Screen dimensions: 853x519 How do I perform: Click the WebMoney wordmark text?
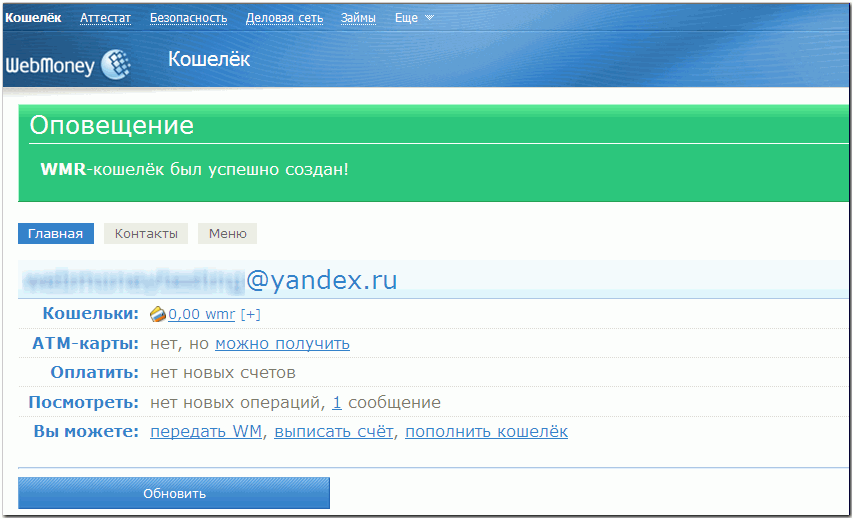(x=50, y=66)
